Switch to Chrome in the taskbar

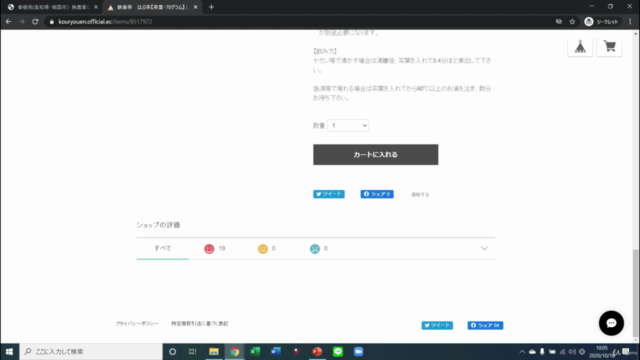(234, 351)
